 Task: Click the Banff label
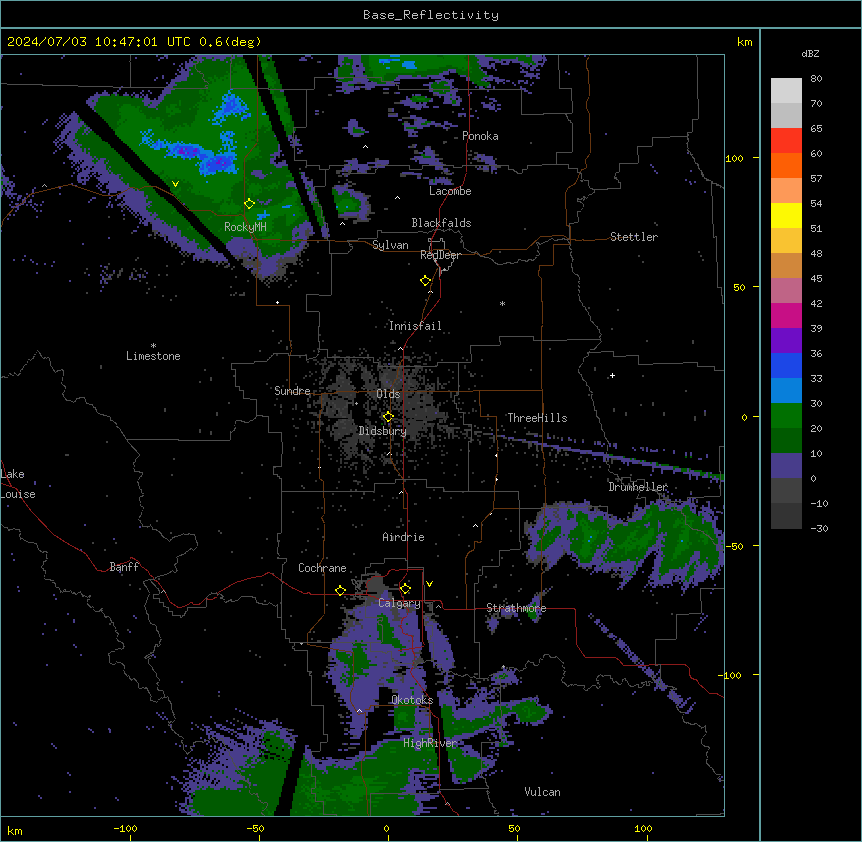click(x=124, y=567)
